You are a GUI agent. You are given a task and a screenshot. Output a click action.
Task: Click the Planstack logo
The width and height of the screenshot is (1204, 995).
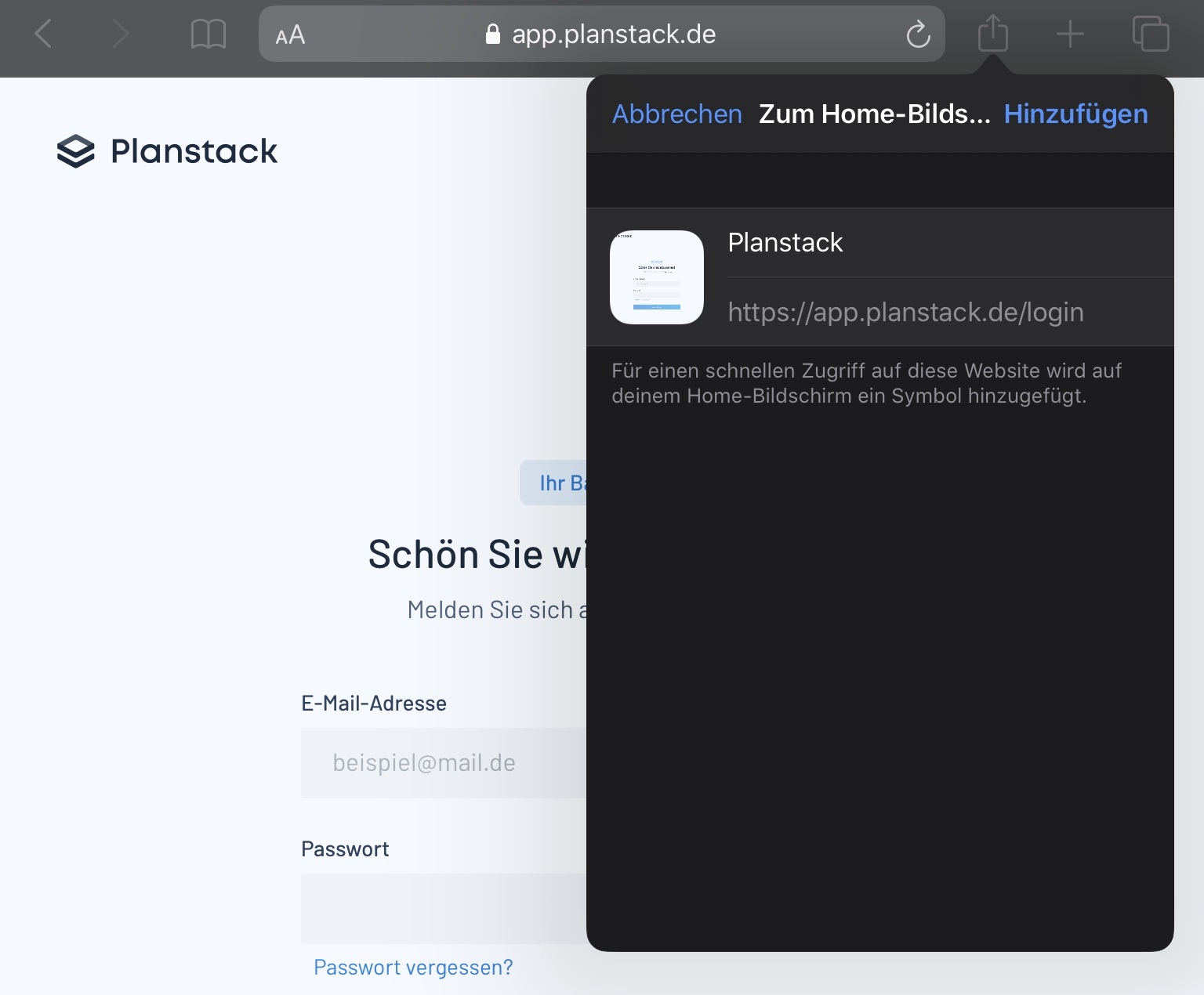click(x=167, y=151)
